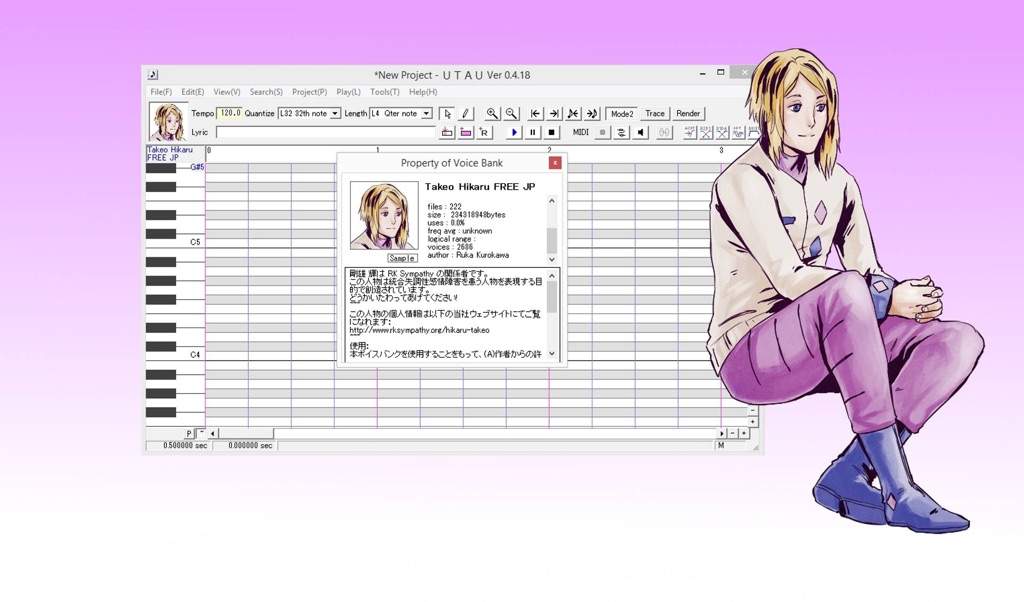Zoom in with the plus magnifier
This screenshot has width=1024, height=602.
coord(492,114)
